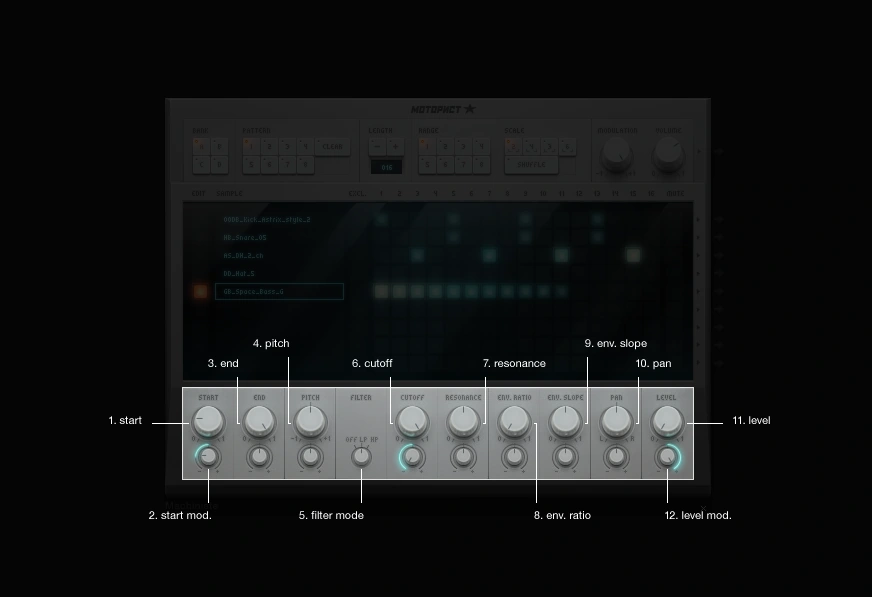872x597 pixels.
Task: Expand arrow at right of GB_Space_Bass_G row
Action: click(700, 291)
